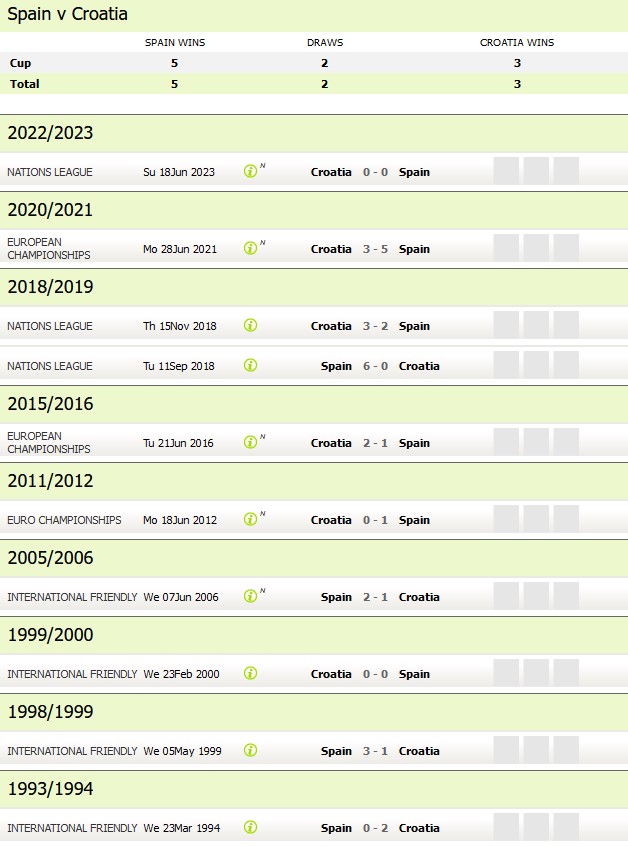
Task: Click the Croatia 3 - 5 Spain score
Action: 375,249
